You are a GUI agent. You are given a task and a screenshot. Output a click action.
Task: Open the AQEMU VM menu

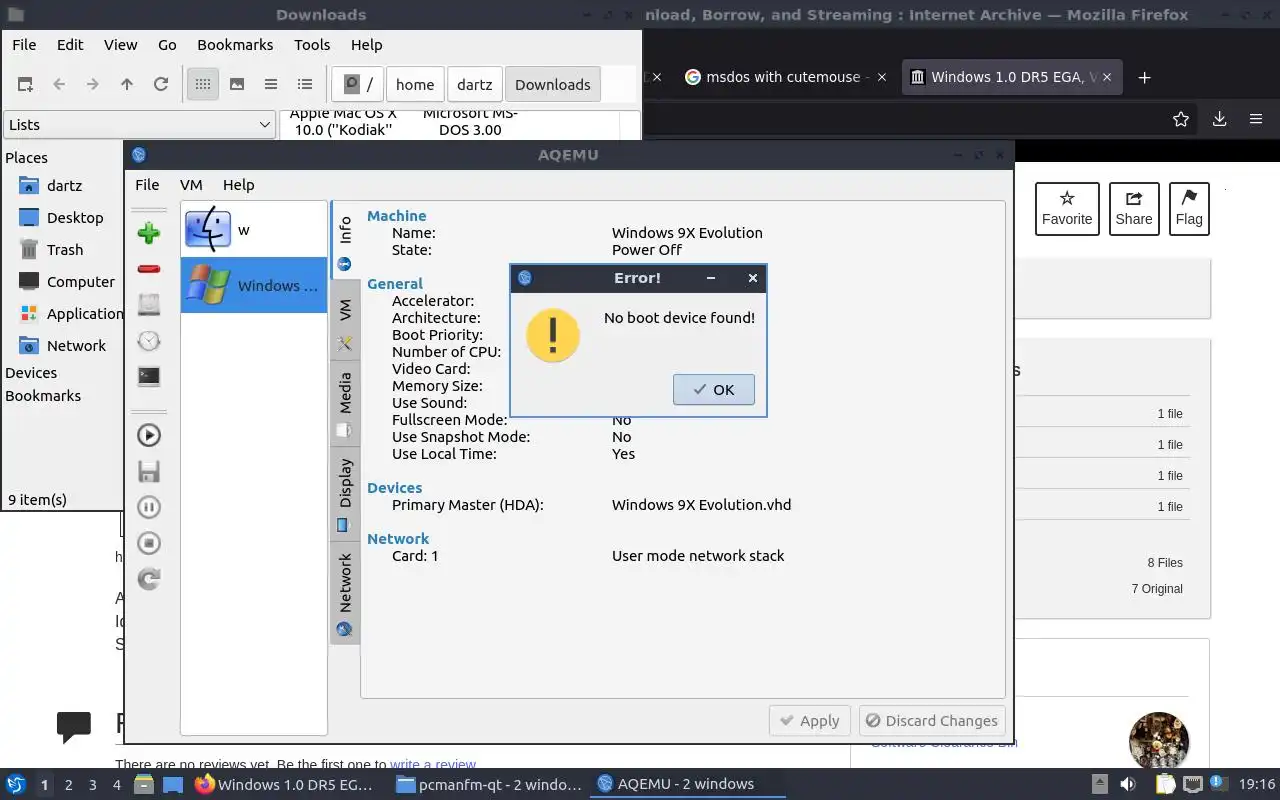[x=191, y=184]
